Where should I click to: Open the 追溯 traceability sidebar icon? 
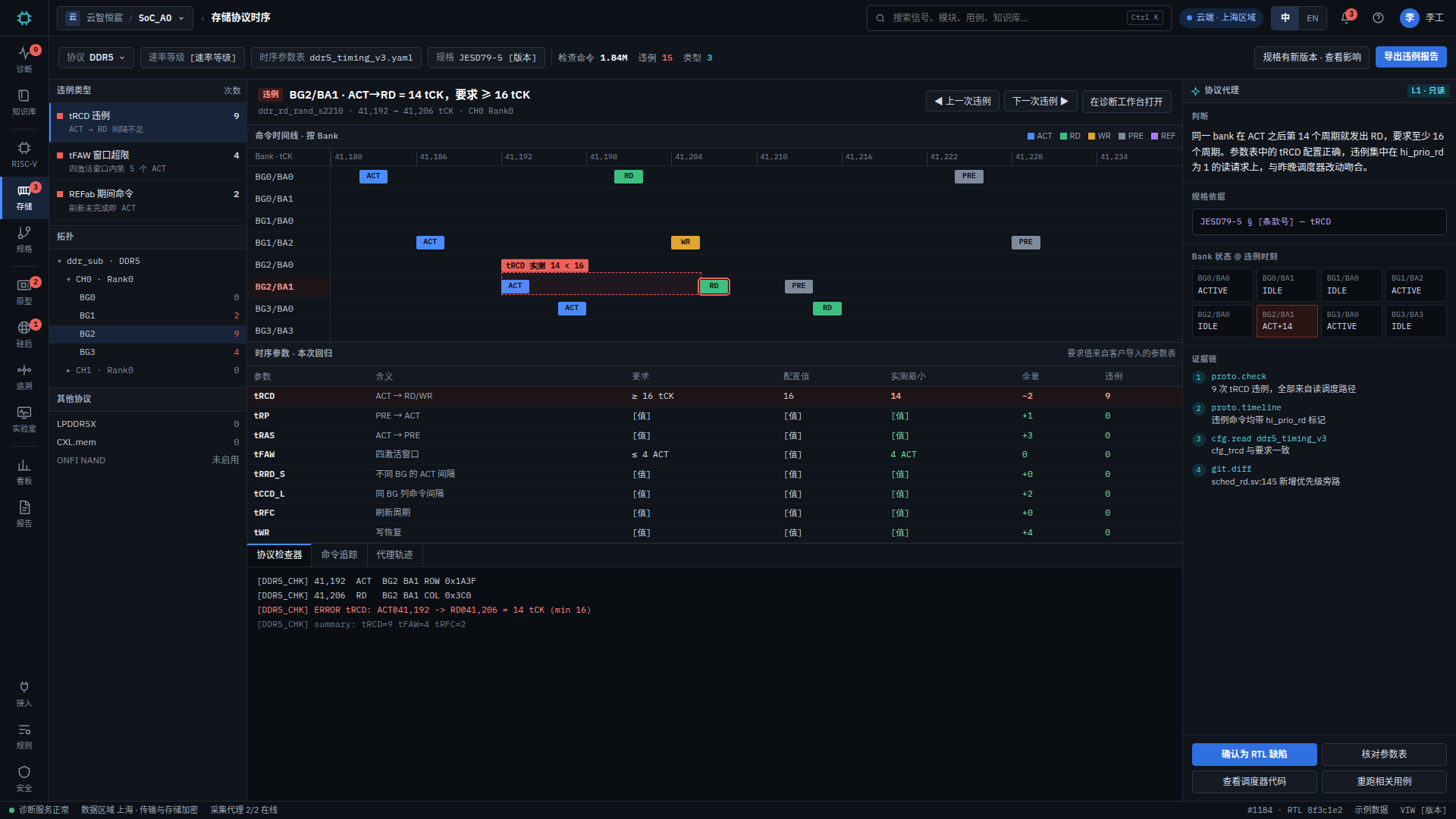[24, 376]
